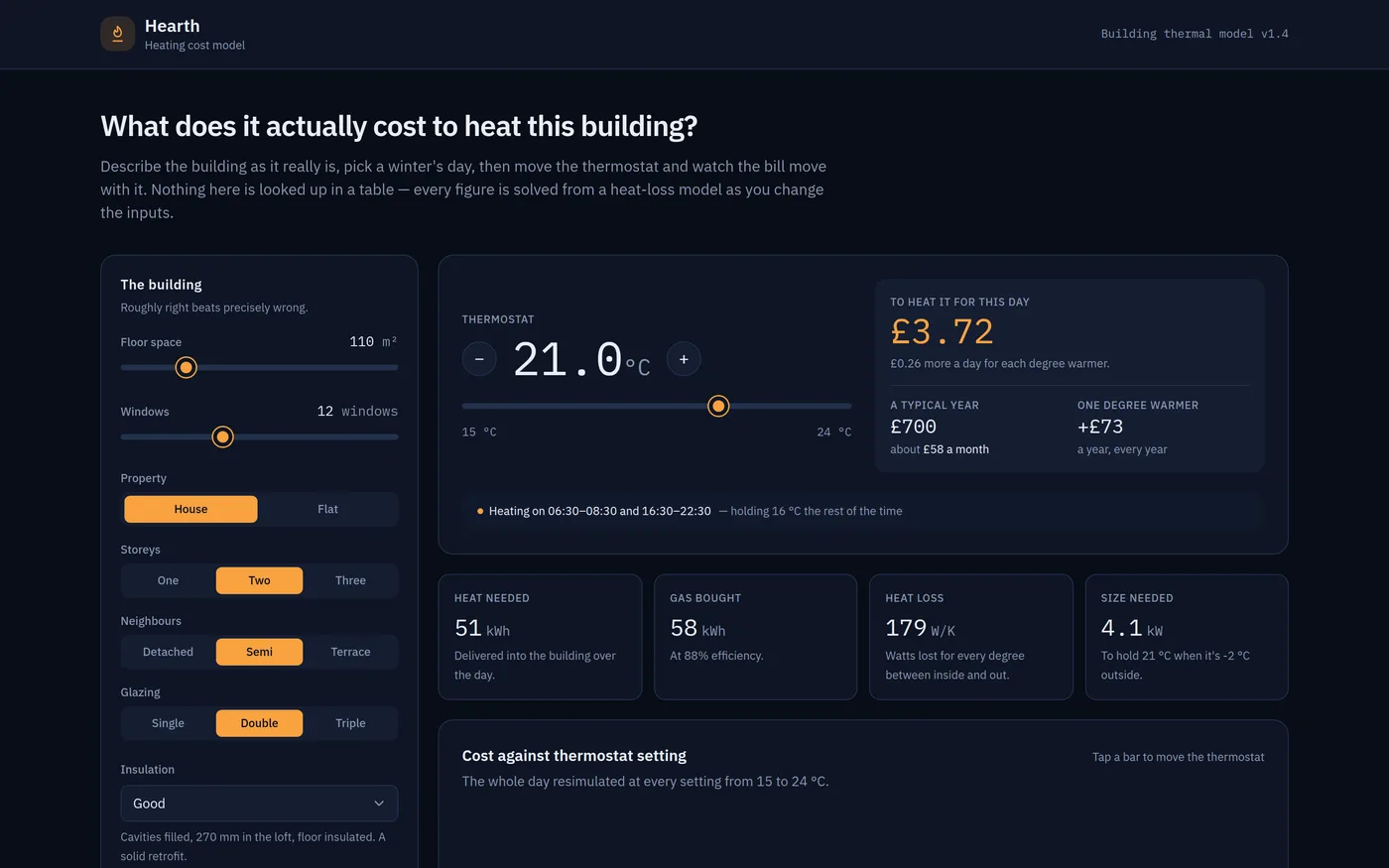Viewport: 1389px width, 868px height.
Task: Click the At 88% efficiency text
Action: [x=716, y=656]
